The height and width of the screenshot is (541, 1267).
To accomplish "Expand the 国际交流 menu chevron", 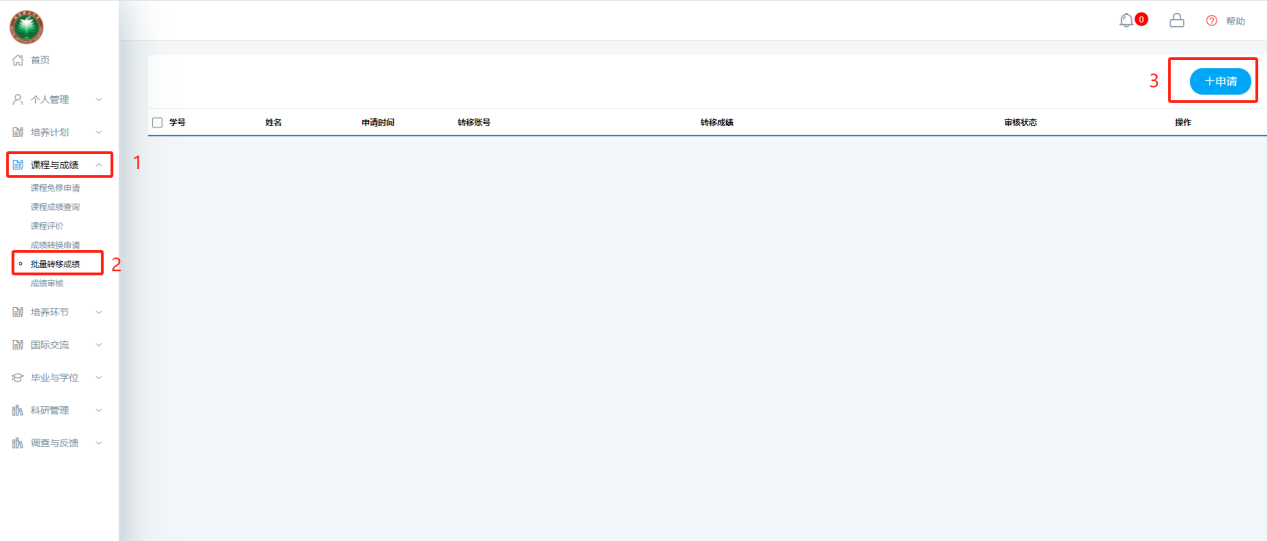I will 99,345.
